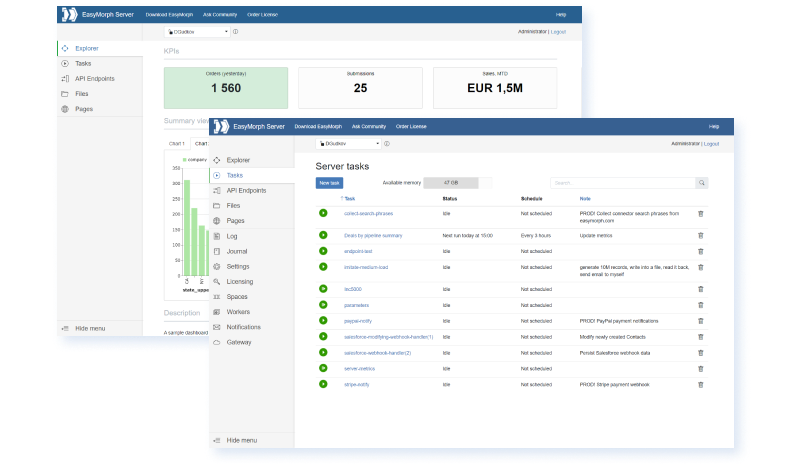Sort the table by the Task column header
Image resolution: width=792 pixels, height=466 pixels.
tap(349, 199)
